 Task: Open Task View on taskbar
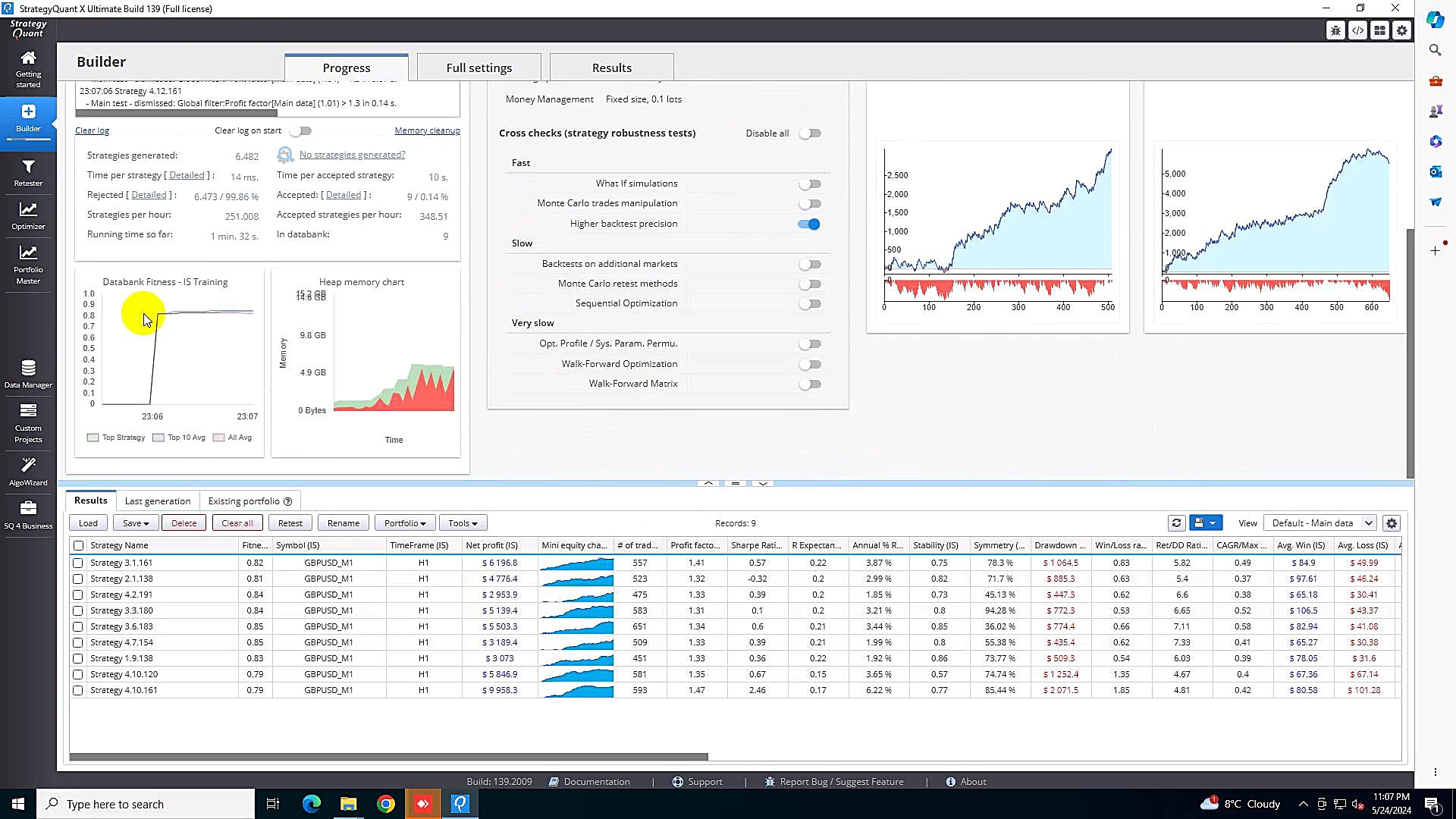click(273, 804)
